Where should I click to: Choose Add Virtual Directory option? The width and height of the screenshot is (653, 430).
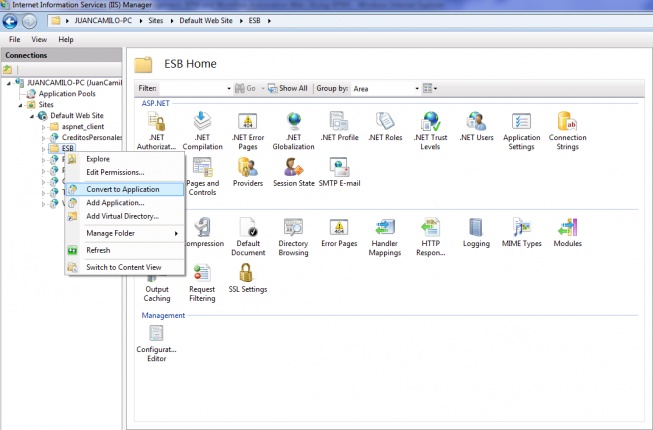(x=125, y=216)
